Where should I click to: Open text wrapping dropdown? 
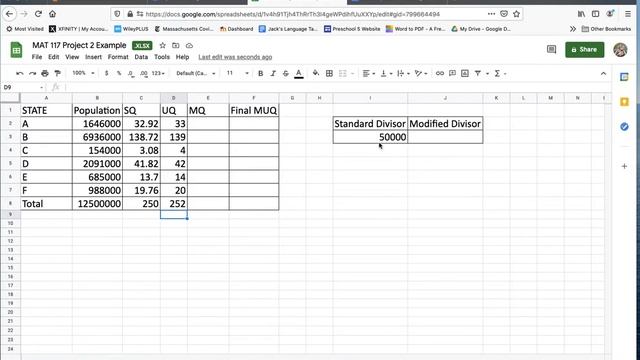click(403, 73)
